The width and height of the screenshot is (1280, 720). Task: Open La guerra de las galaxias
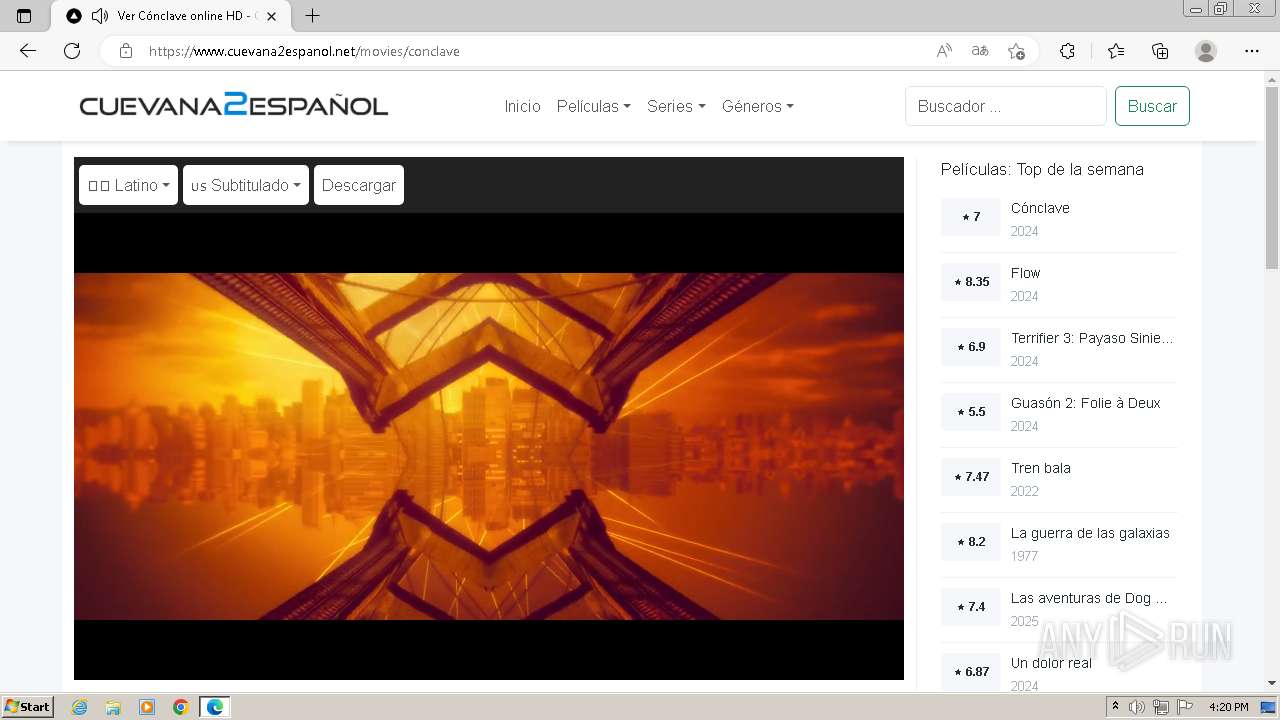[1090, 533]
